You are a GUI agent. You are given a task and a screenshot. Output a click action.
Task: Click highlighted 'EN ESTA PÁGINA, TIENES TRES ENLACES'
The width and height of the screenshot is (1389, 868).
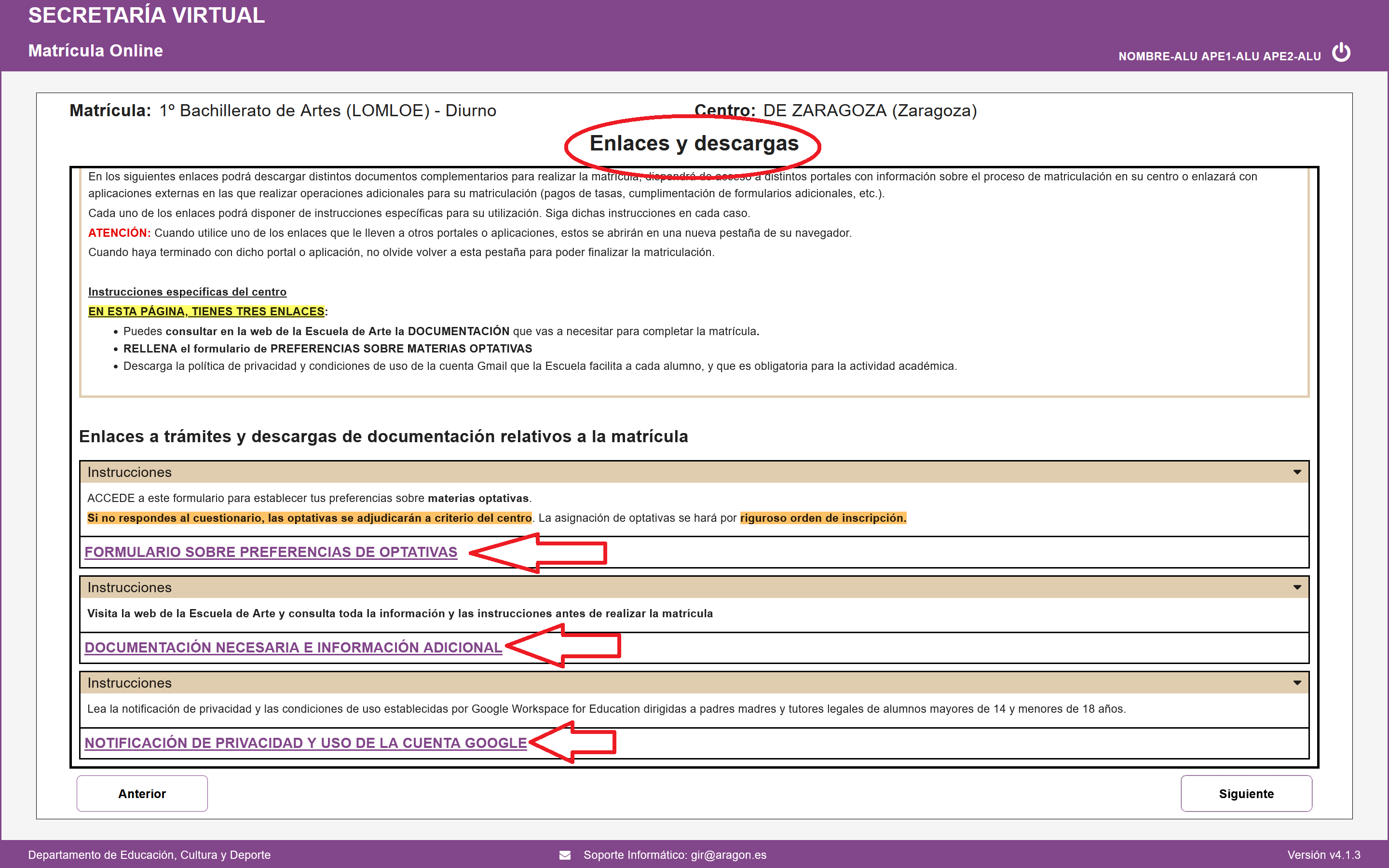click(x=206, y=311)
